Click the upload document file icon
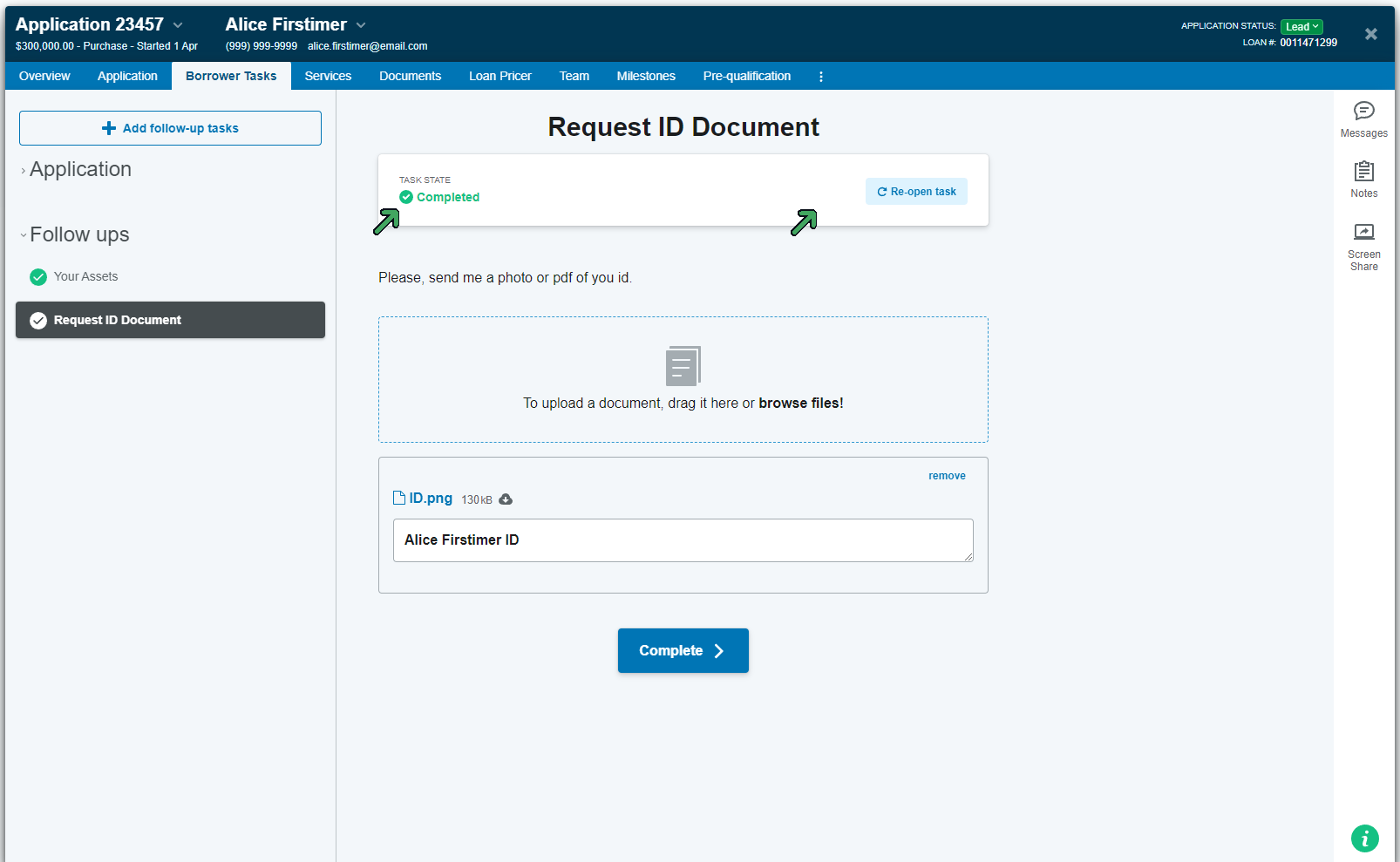The height and width of the screenshot is (862, 1400). coord(683,366)
